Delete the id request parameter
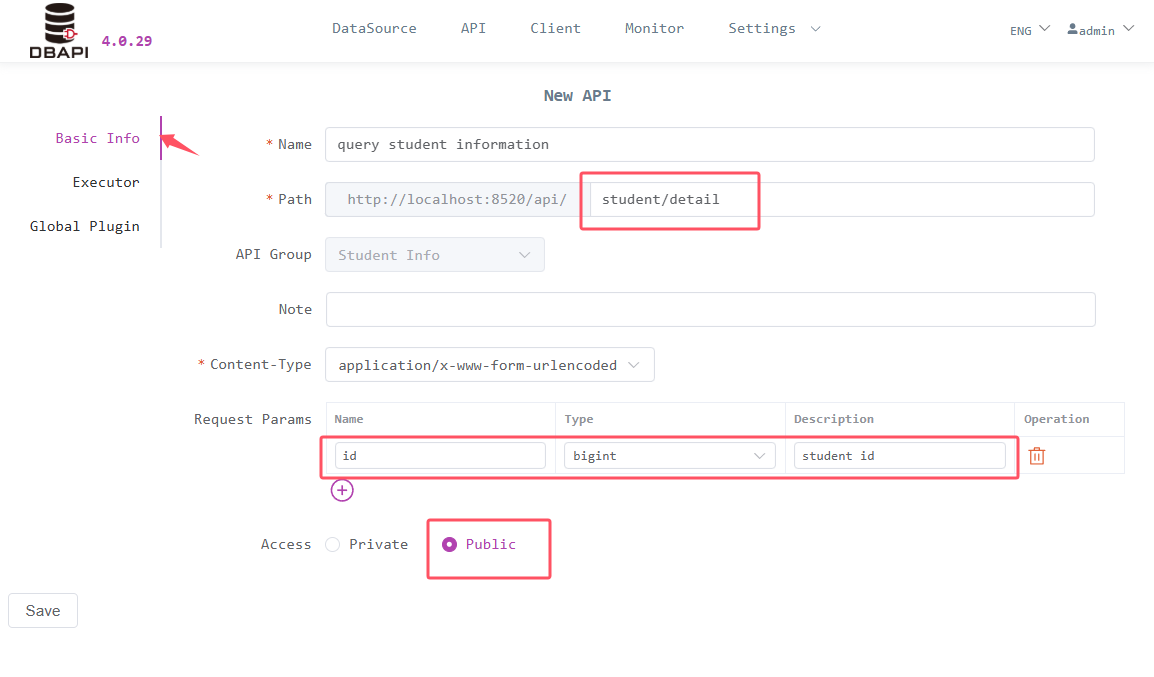The height and width of the screenshot is (677, 1154). point(1036,455)
